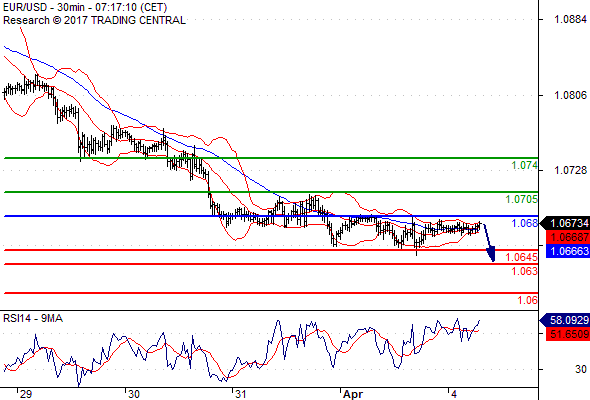Click the 1.0884 price axis label
The height and width of the screenshot is (400, 590).
570,19
